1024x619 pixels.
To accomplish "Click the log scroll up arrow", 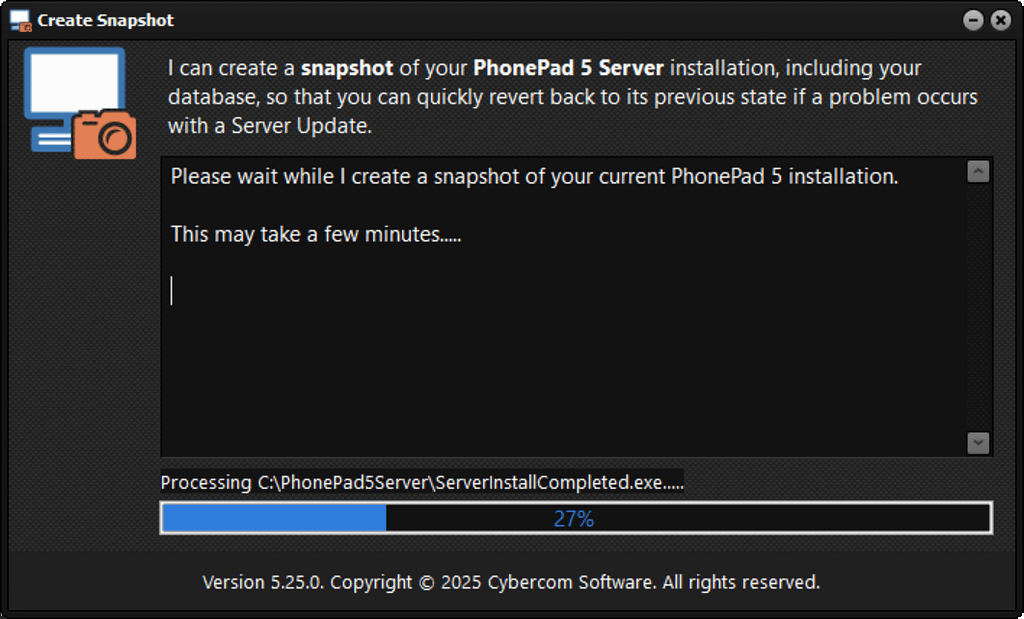I will coord(978,172).
